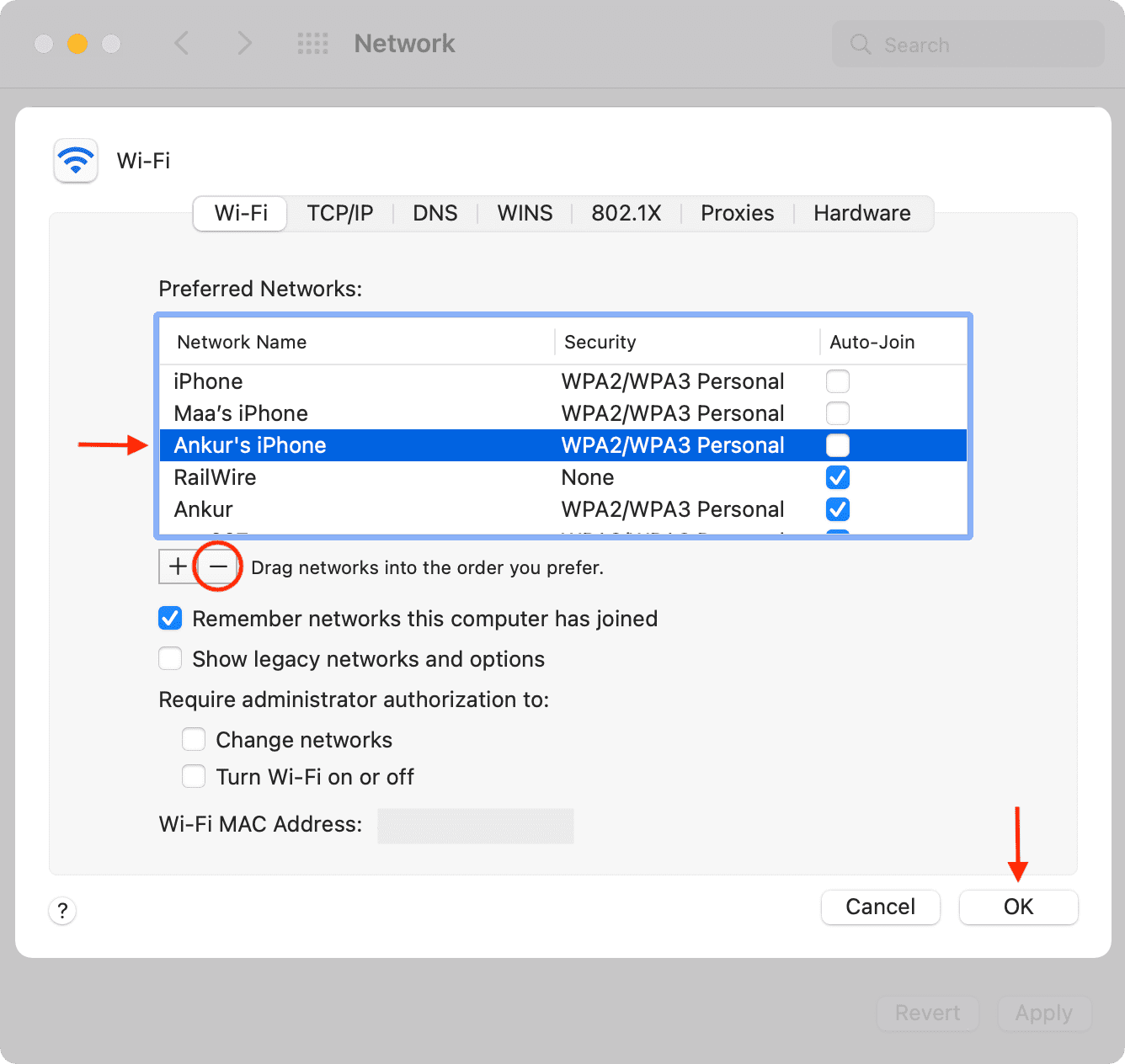Open the WINS tab
Viewport: 1125px width, 1064px height.
(525, 213)
